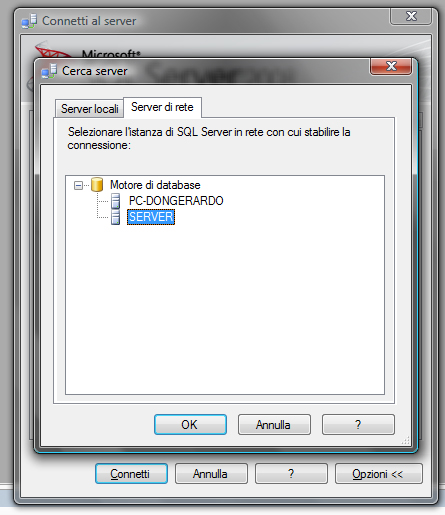Viewport: 445px width, 515px height.
Task: Click the Connetti button
Action: (131, 474)
